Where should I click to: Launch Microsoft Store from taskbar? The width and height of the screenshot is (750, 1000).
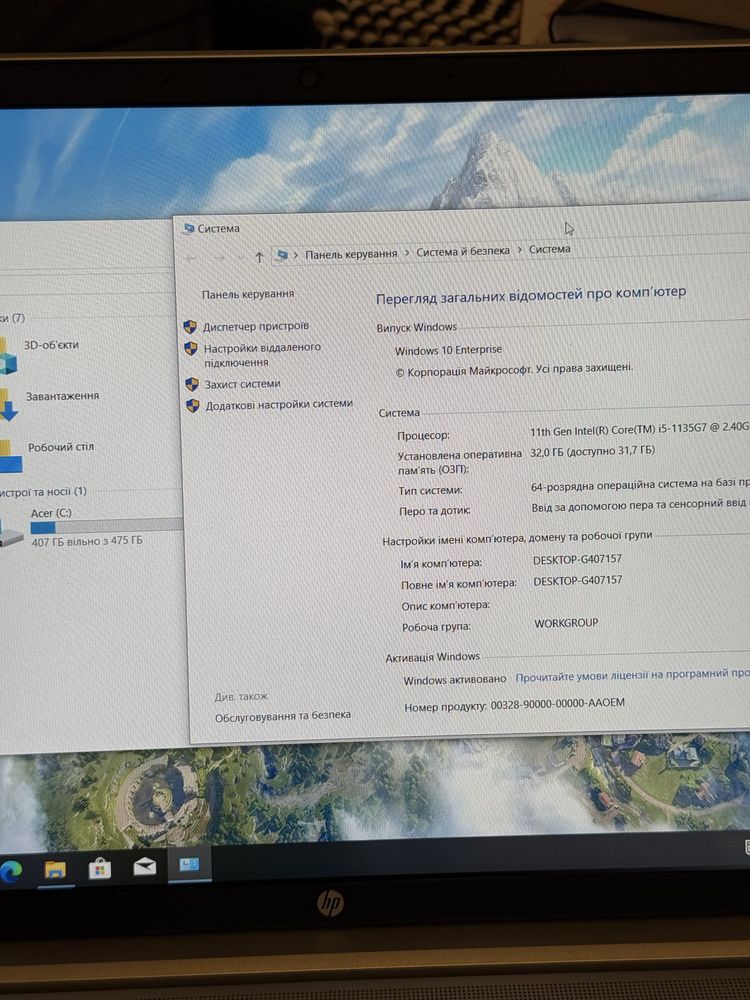tap(99, 869)
